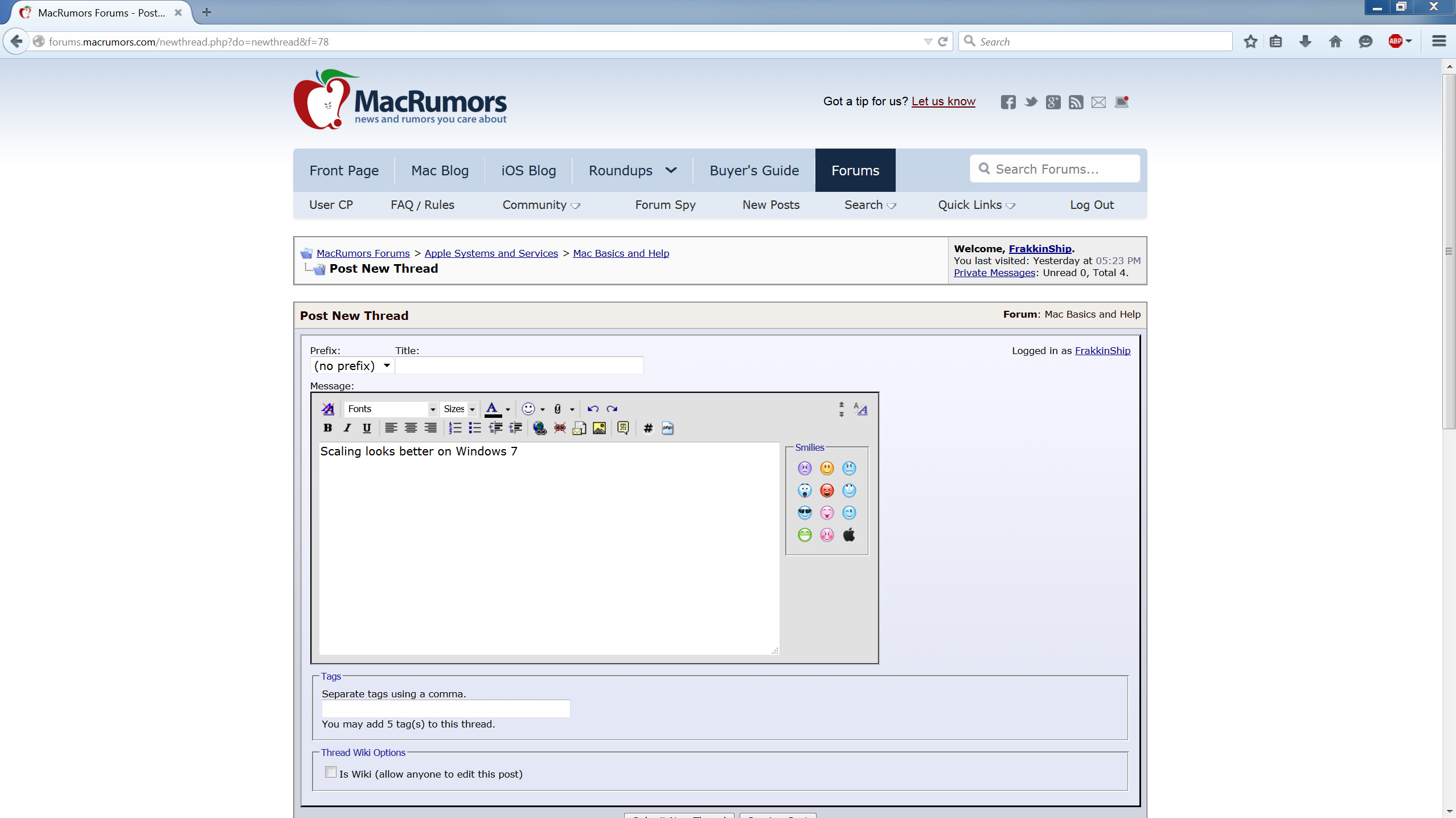
Task: Go to Apple Systems and Services breadcrumb
Action: point(491,253)
